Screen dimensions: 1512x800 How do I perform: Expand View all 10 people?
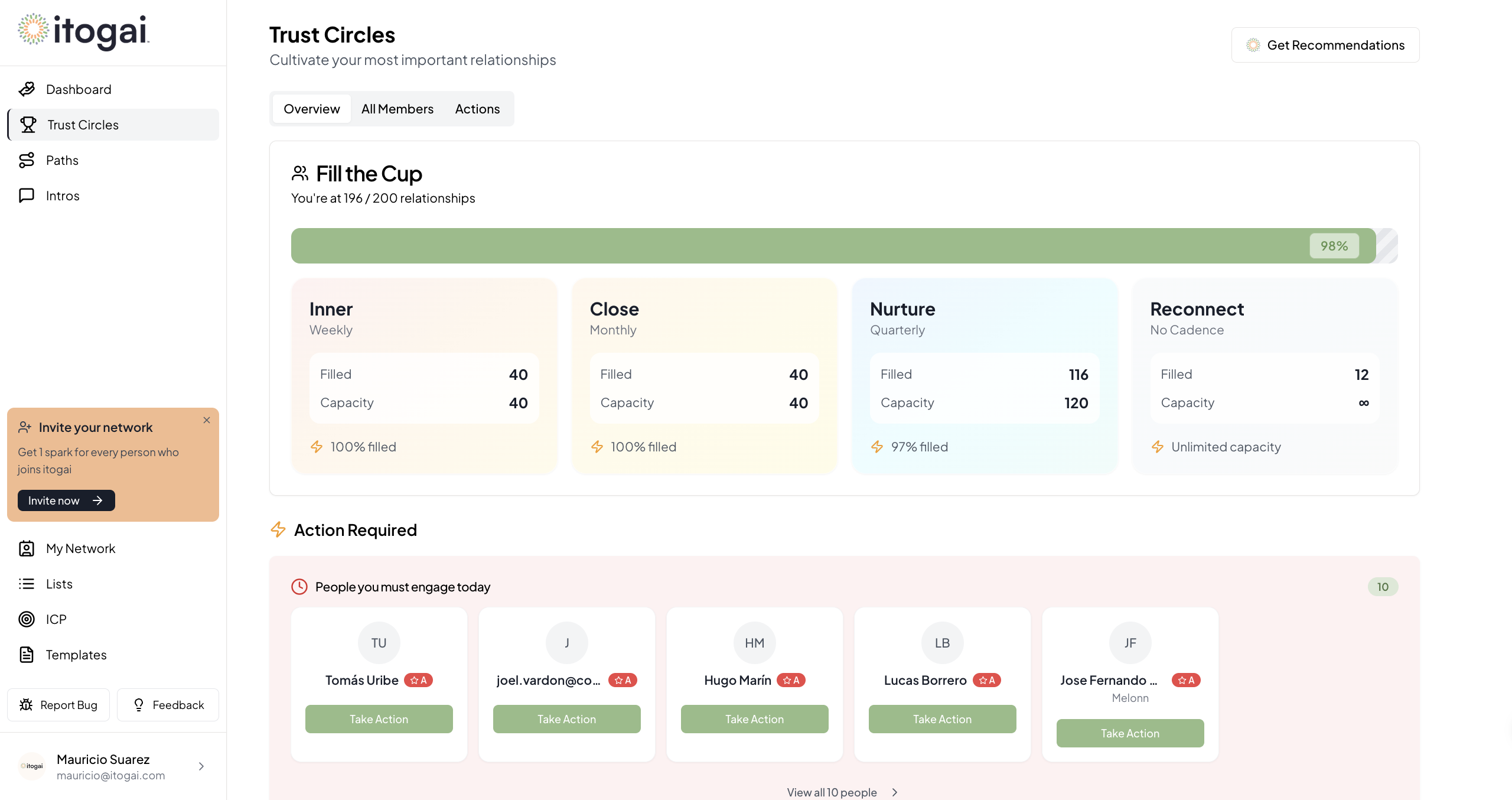(842, 792)
